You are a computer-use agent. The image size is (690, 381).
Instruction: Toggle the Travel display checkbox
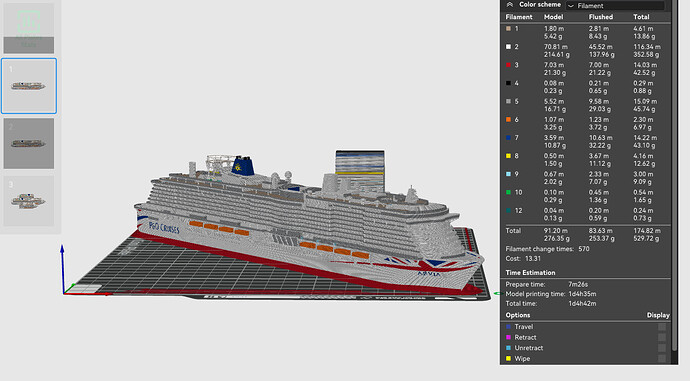661,327
